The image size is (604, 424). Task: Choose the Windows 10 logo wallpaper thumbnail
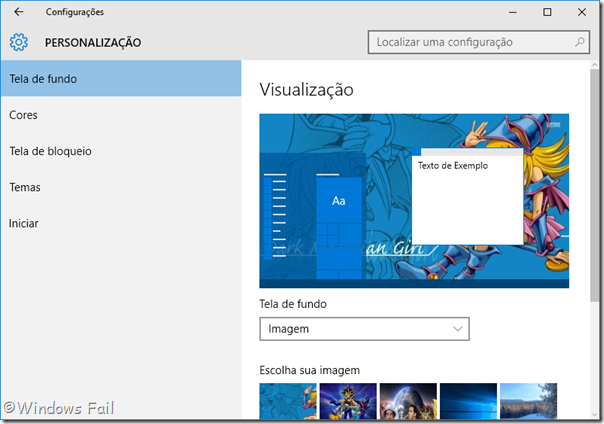click(x=468, y=401)
